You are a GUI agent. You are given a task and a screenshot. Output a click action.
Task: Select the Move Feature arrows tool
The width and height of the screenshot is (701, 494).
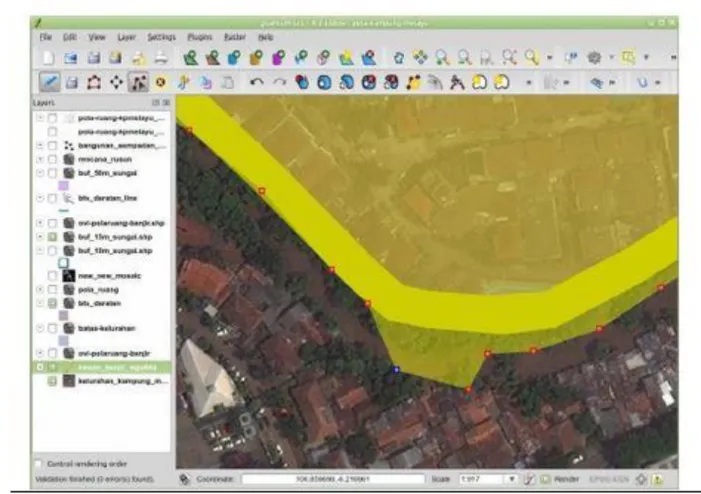[116, 83]
